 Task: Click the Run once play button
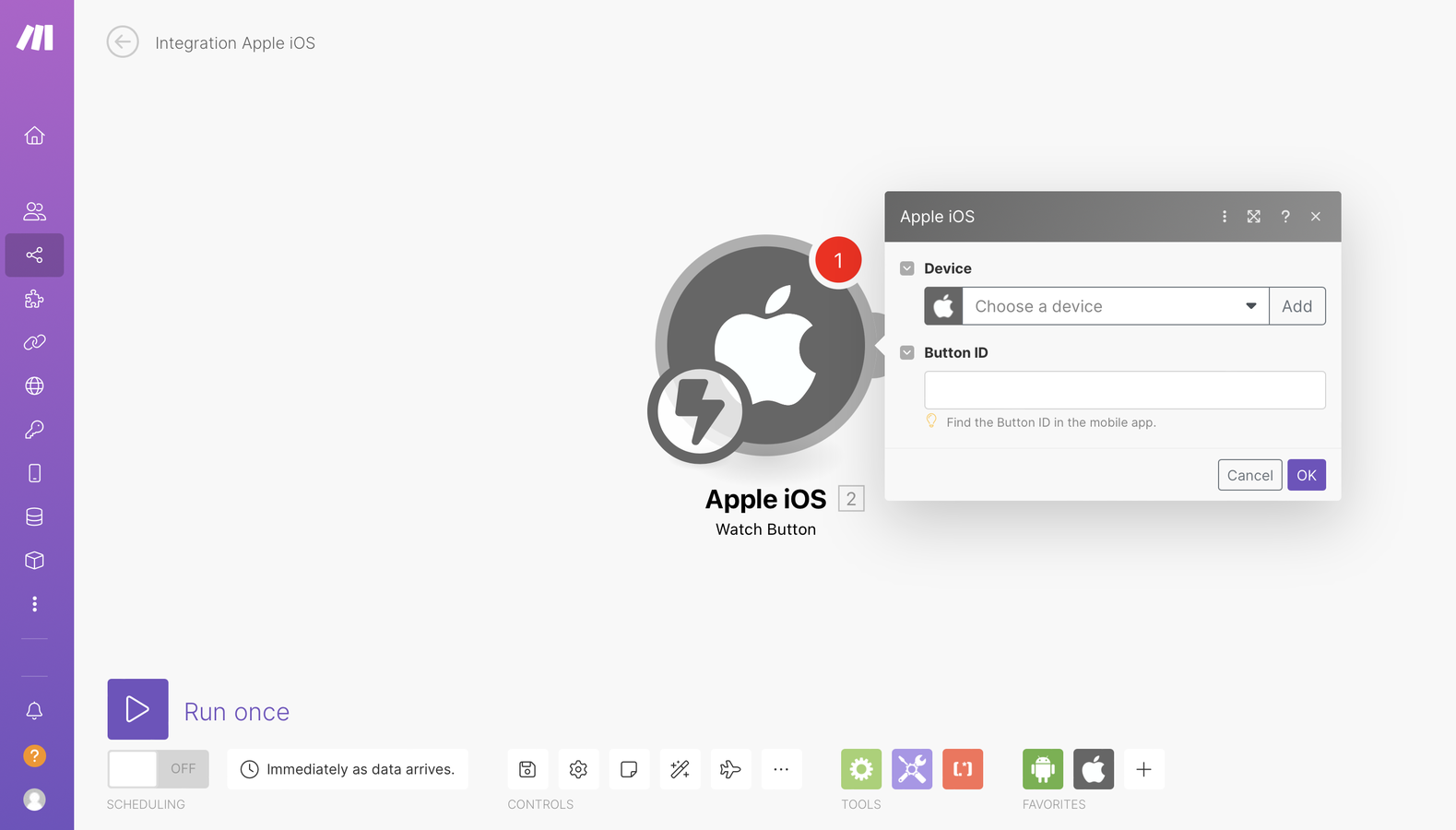click(x=138, y=709)
